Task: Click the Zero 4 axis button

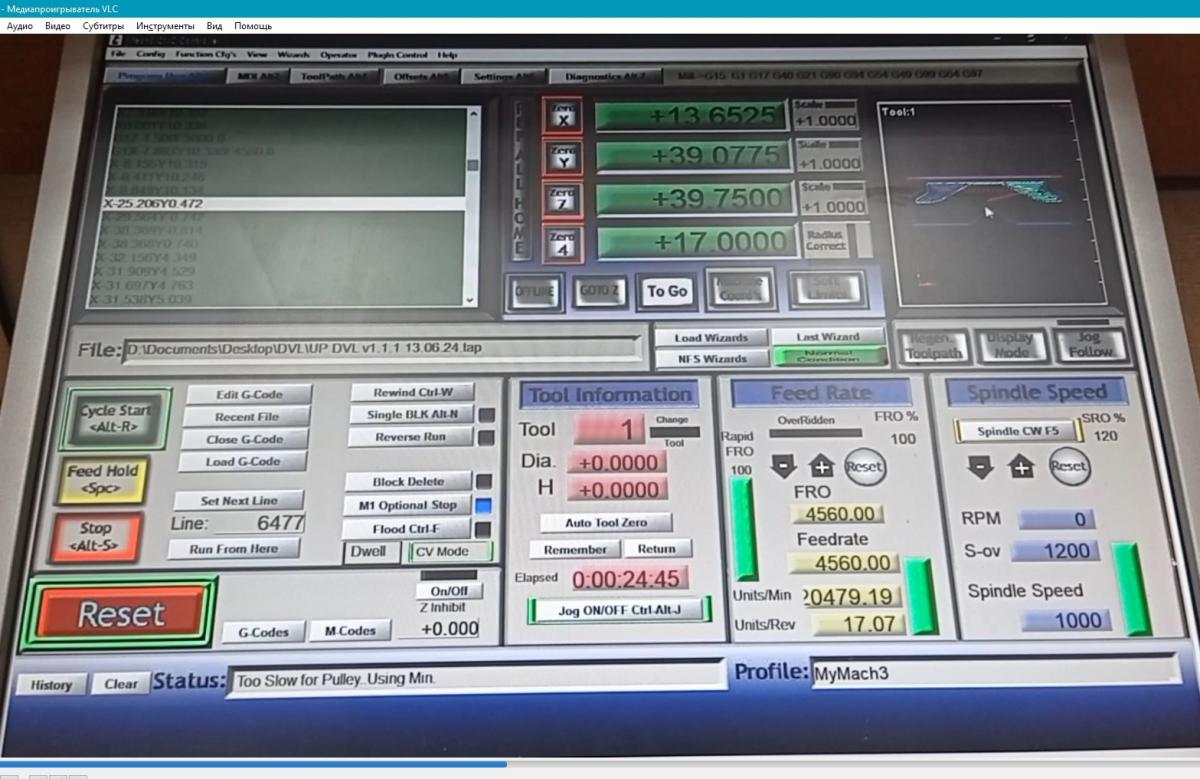Action: [x=562, y=244]
